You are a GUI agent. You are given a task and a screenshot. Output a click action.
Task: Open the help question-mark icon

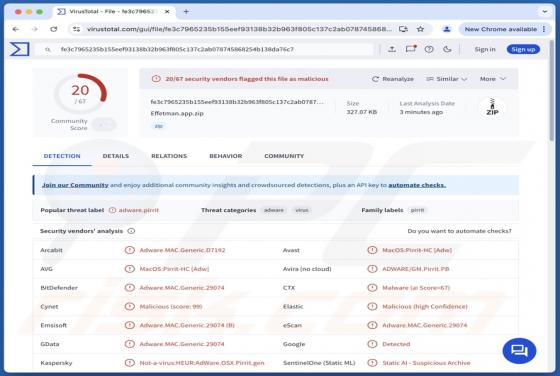[x=429, y=49]
